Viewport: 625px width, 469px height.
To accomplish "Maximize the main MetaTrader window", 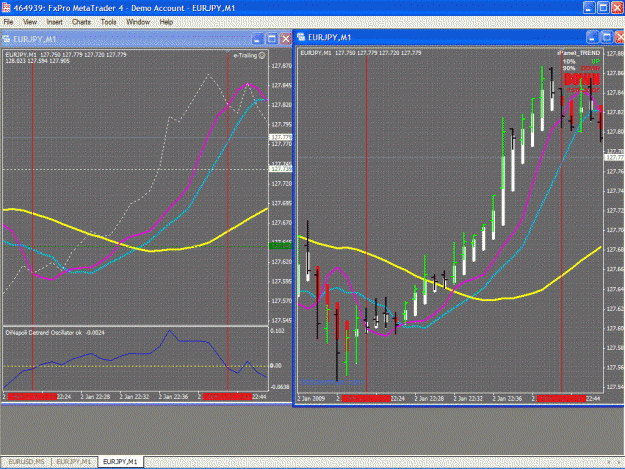I will (603, 8).
